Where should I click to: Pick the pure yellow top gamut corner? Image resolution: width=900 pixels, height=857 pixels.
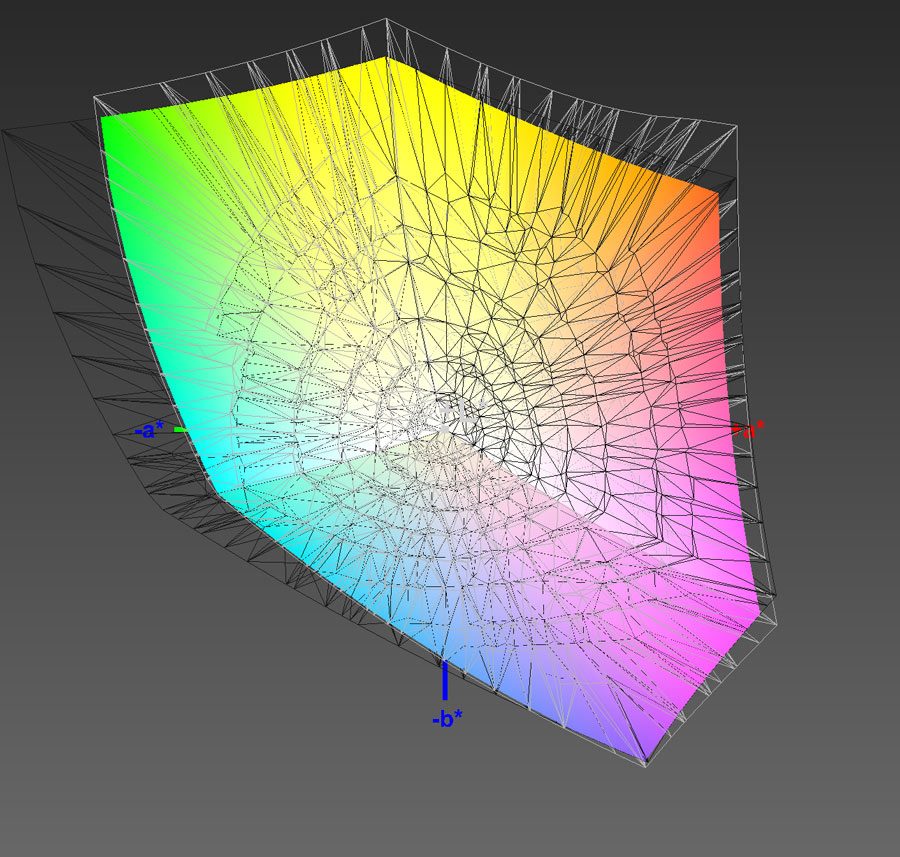click(x=386, y=61)
